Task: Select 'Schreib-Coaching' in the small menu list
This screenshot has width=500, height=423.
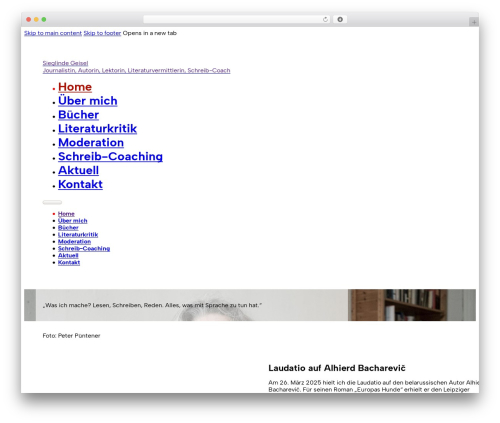Action: [84, 249]
